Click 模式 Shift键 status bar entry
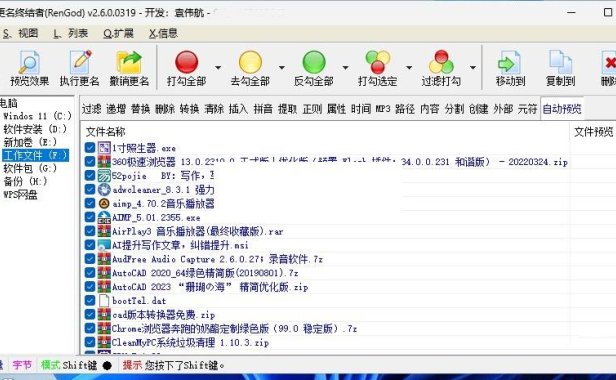 [77, 365]
